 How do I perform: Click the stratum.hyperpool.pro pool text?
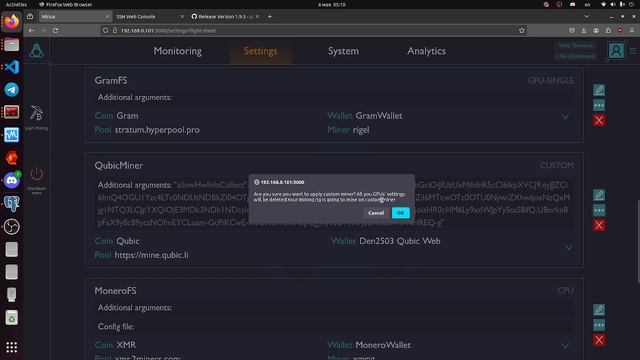(157, 130)
